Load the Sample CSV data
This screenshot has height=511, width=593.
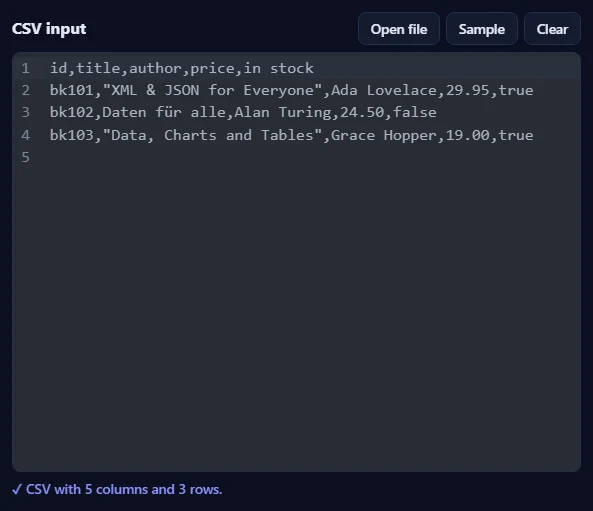coord(481,29)
